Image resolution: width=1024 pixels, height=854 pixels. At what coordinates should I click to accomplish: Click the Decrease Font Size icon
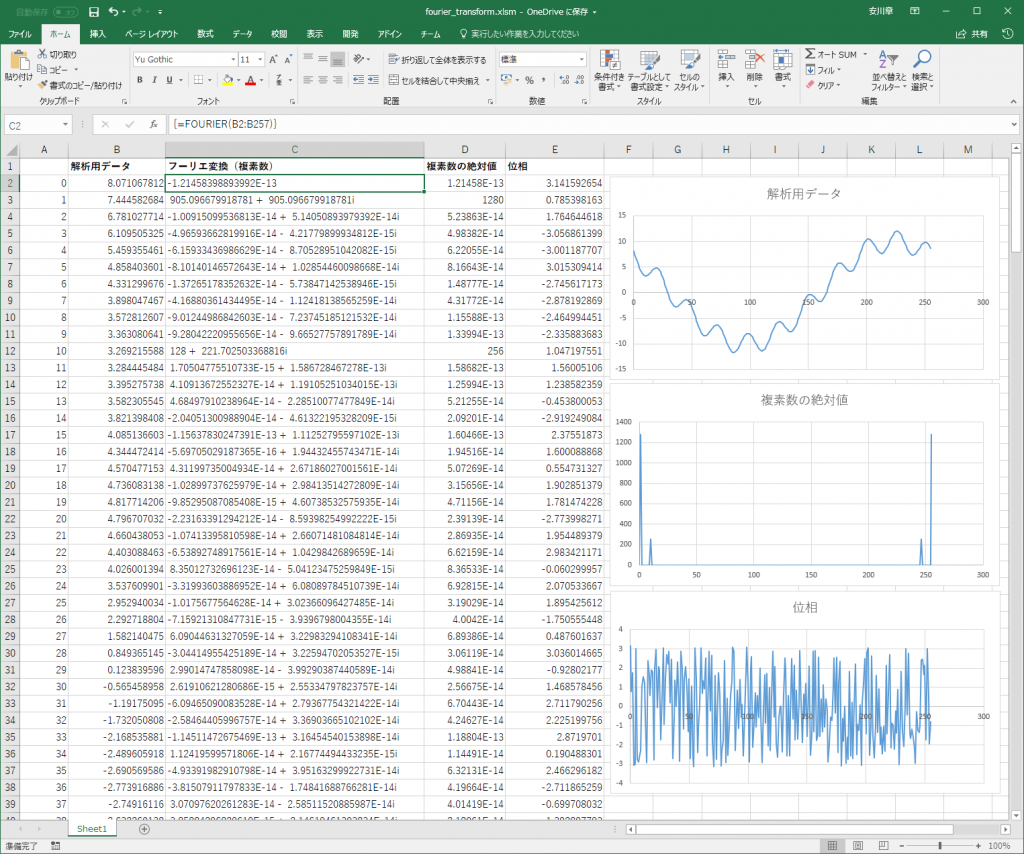point(288,59)
